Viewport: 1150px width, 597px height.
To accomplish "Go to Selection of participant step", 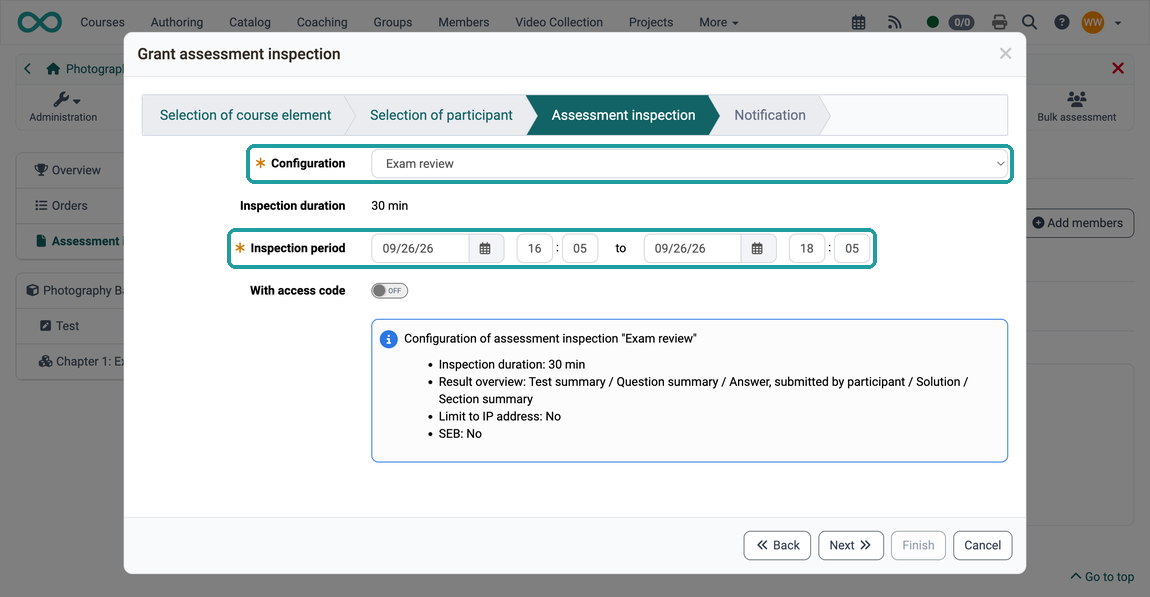I will tap(441, 115).
